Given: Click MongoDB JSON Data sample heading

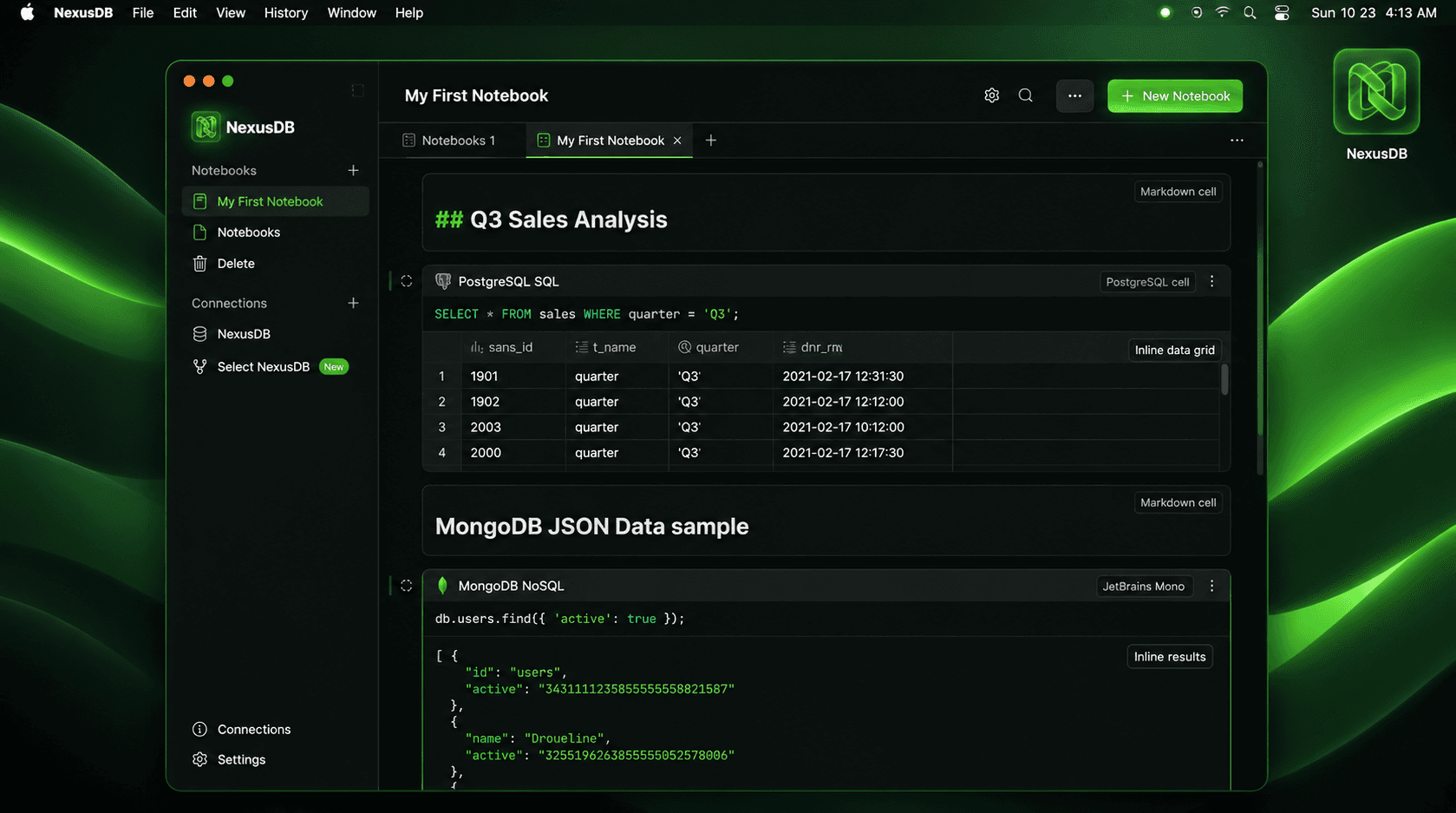Looking at the screenshot, I should (x=591, y=527).
